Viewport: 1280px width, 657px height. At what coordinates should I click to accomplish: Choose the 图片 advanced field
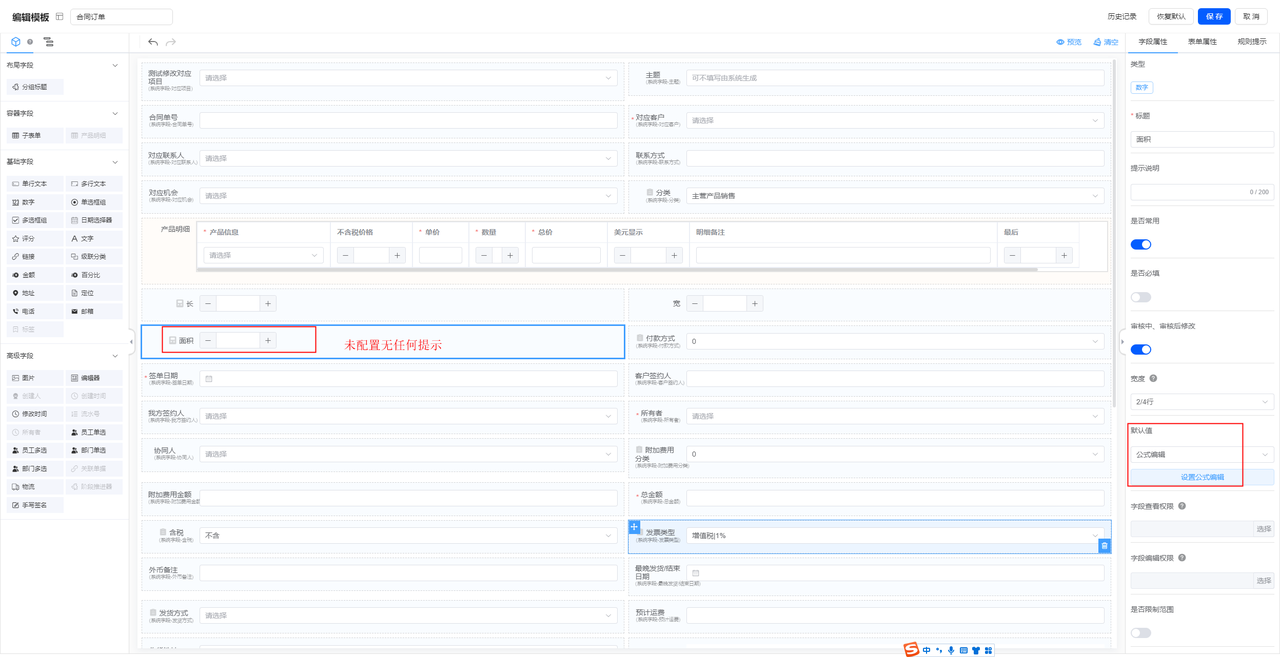click(x=35, y=378)
